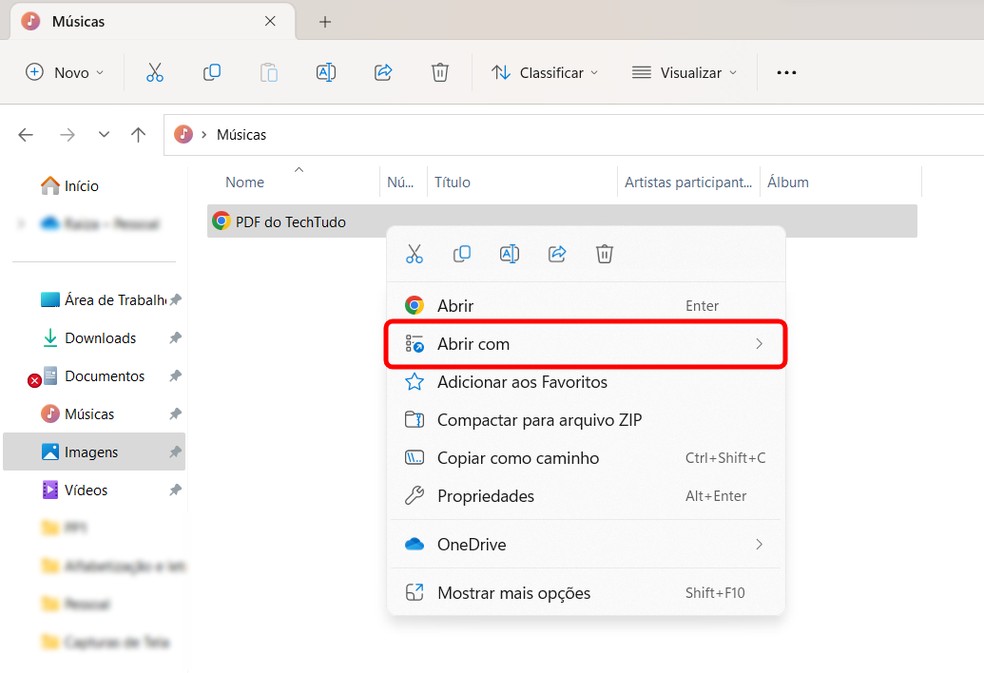Copy the file via context menu copy icon
984x673 pixels.
coord(461,253)
